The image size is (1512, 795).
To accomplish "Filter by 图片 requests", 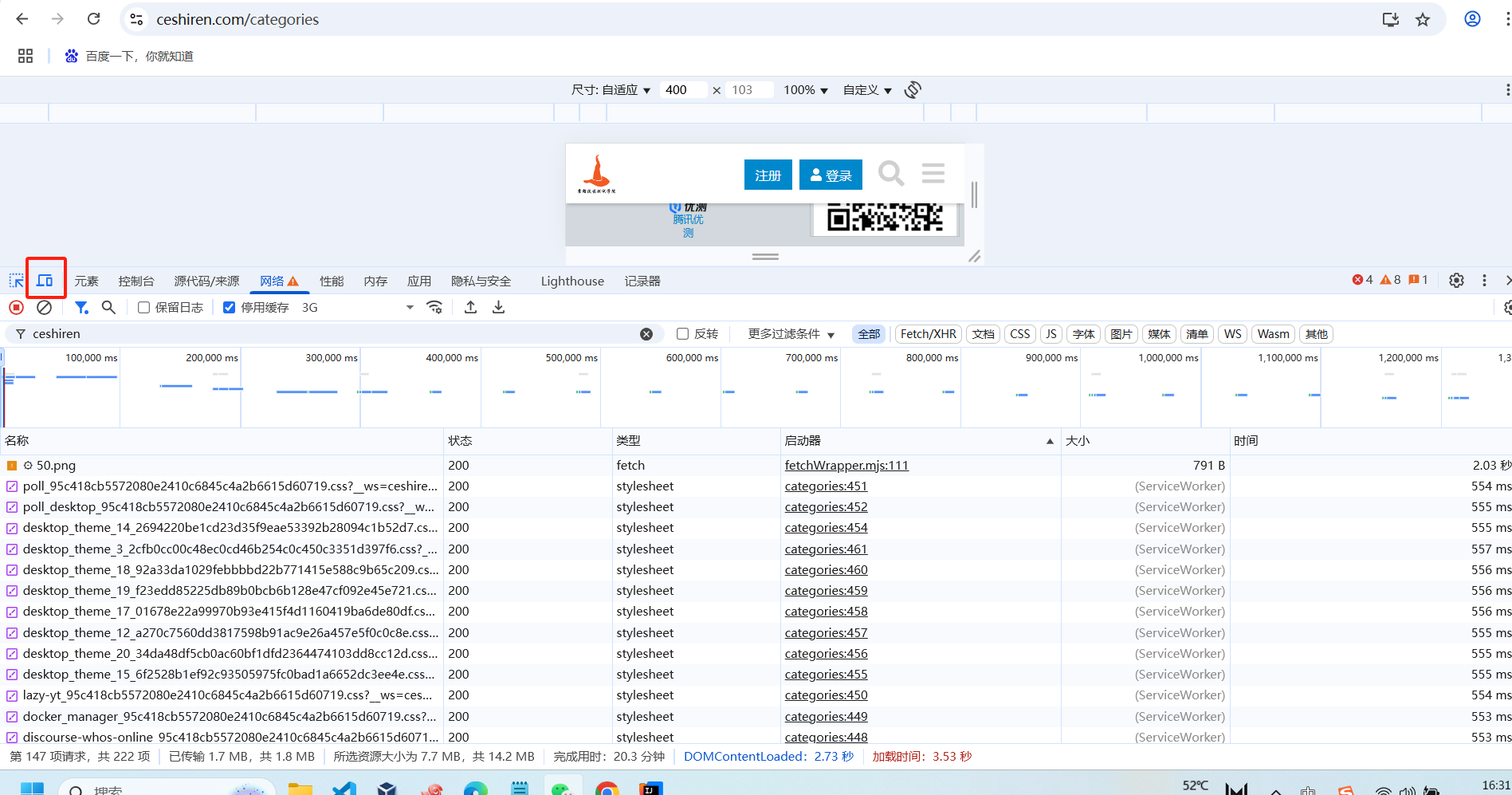I will pos(1121,334).
